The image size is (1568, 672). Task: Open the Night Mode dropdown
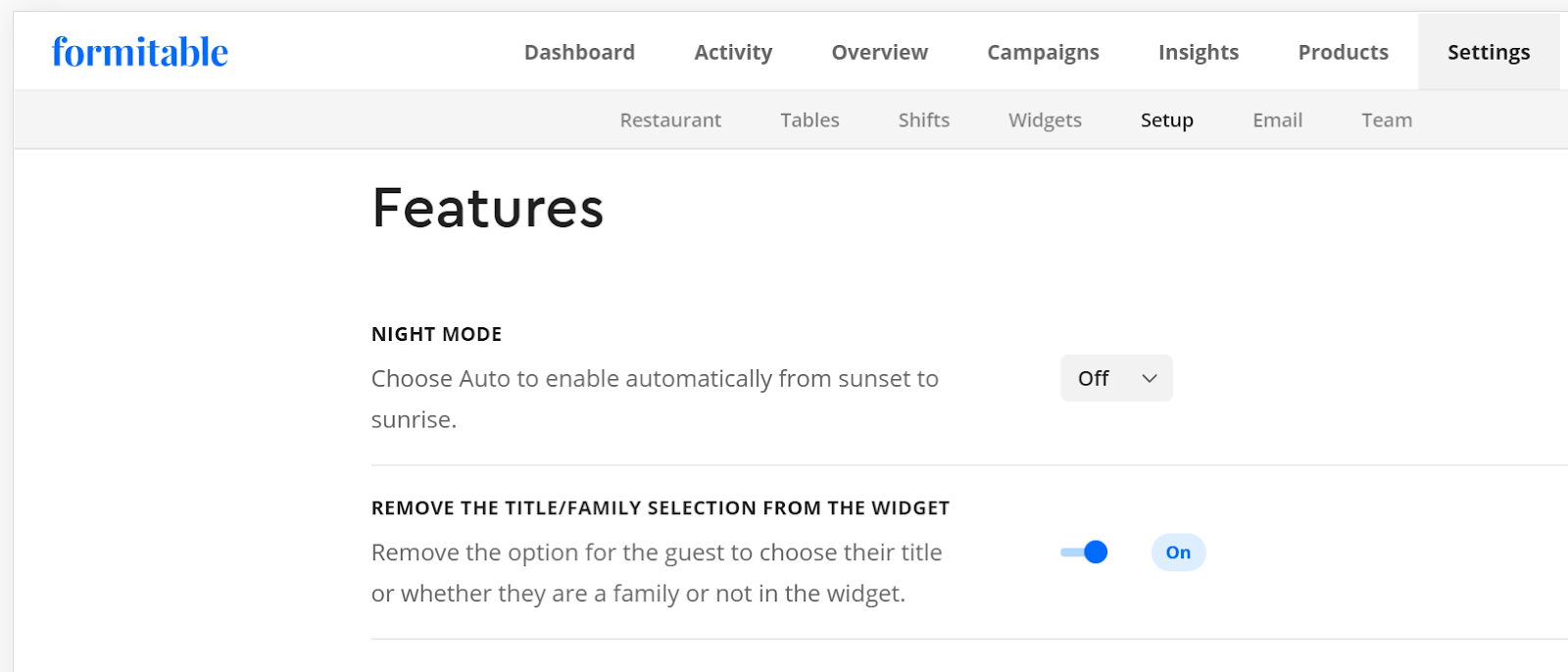pos(1114,378)
